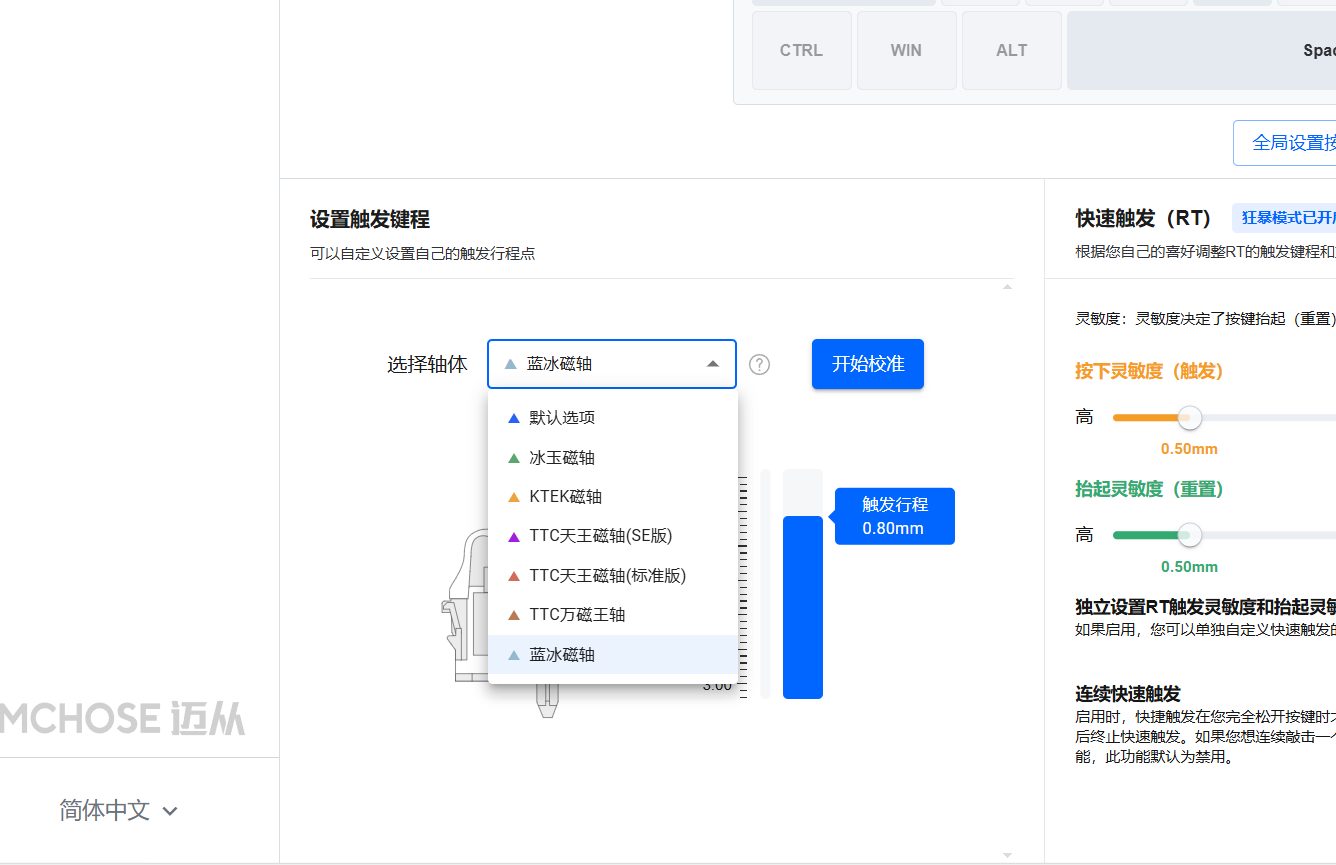Click the scroll down arrow in travel panel
This screenshot has height=865, width=1336.
click(x=1007, y=855)
